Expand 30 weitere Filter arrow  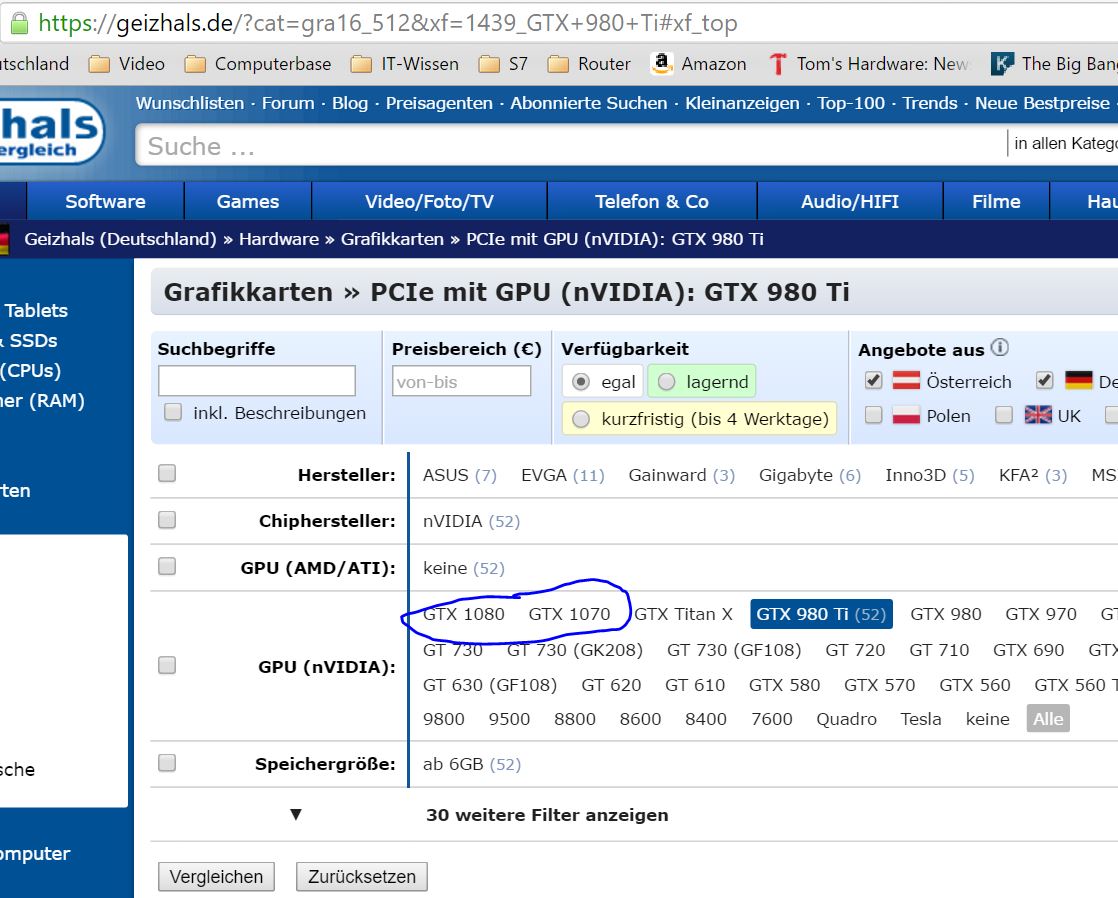click(296, 815)
